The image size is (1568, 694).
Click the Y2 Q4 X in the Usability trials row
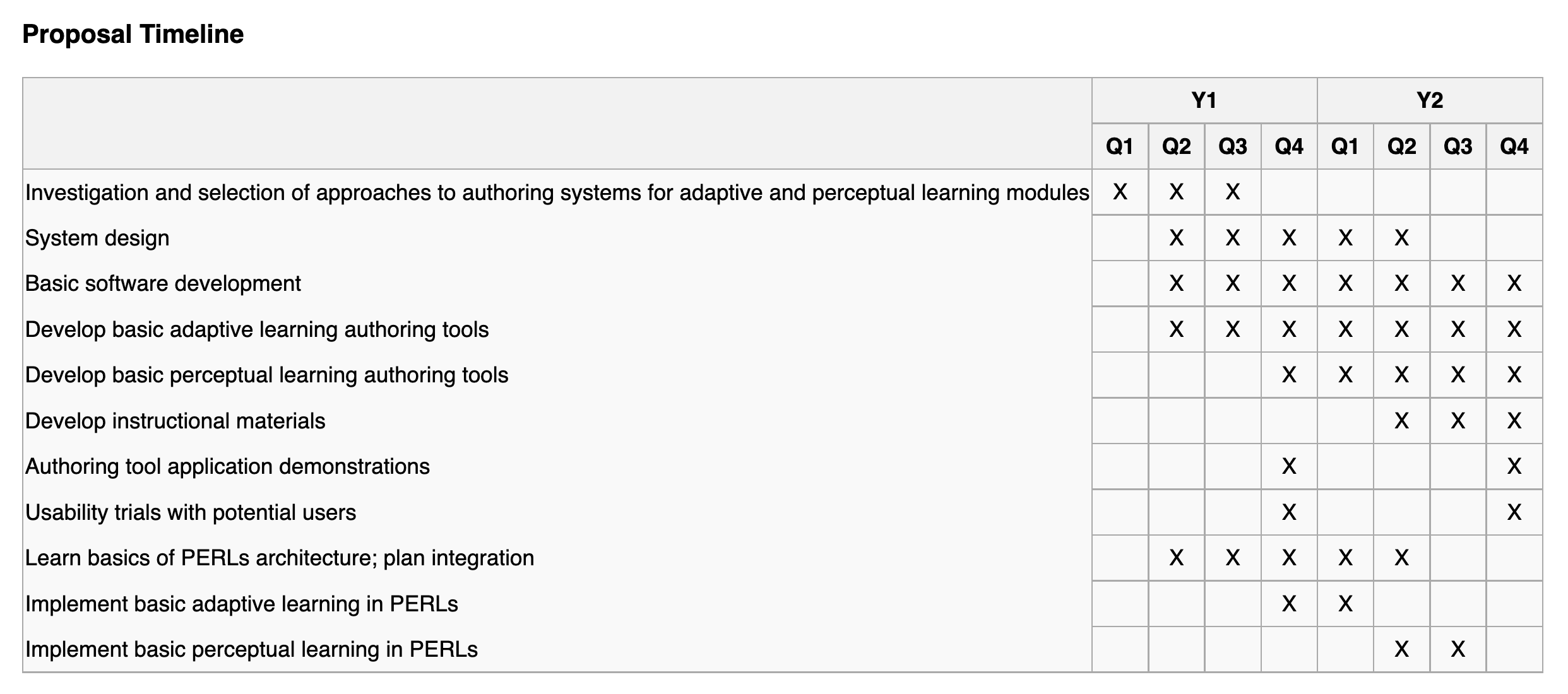click(1514, 512)
